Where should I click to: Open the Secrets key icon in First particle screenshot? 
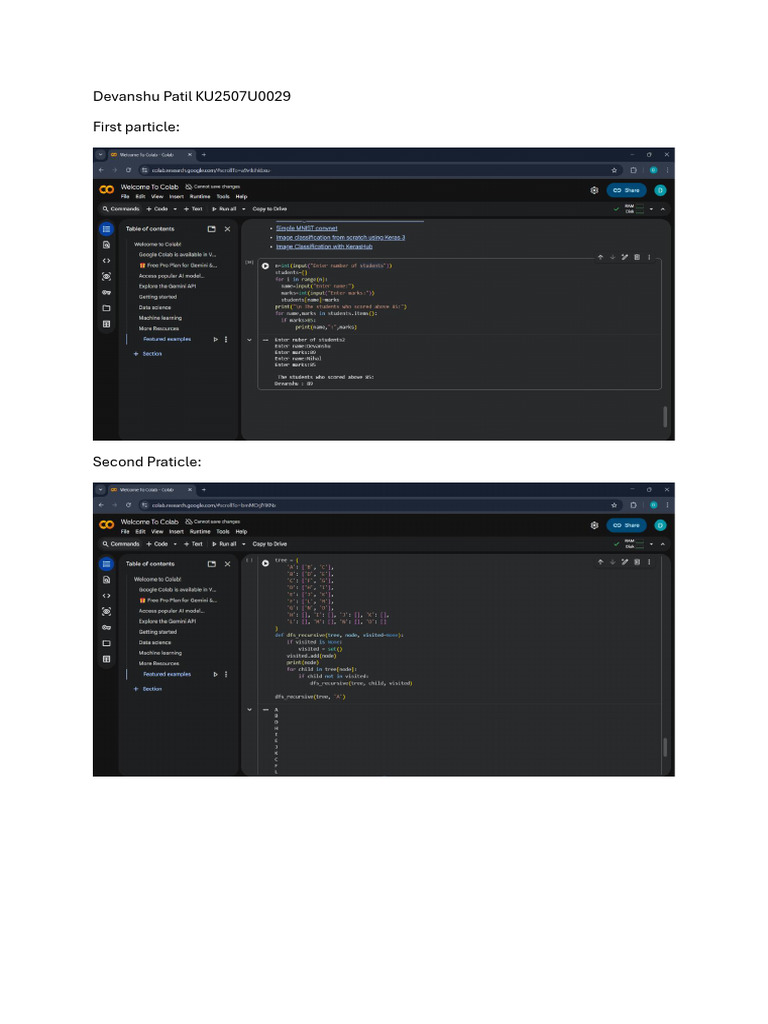106,293
